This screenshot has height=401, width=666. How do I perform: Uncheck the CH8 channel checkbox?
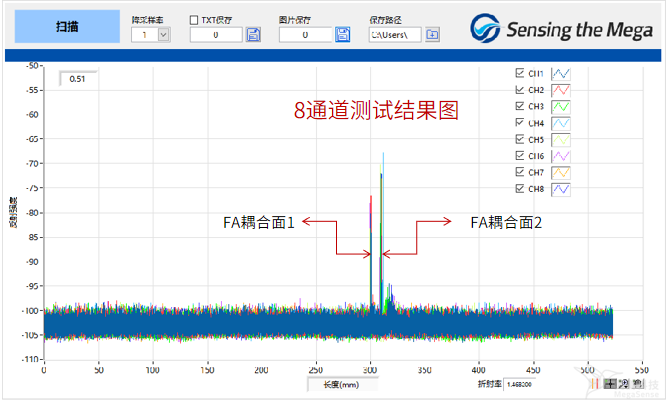point(518,188)
